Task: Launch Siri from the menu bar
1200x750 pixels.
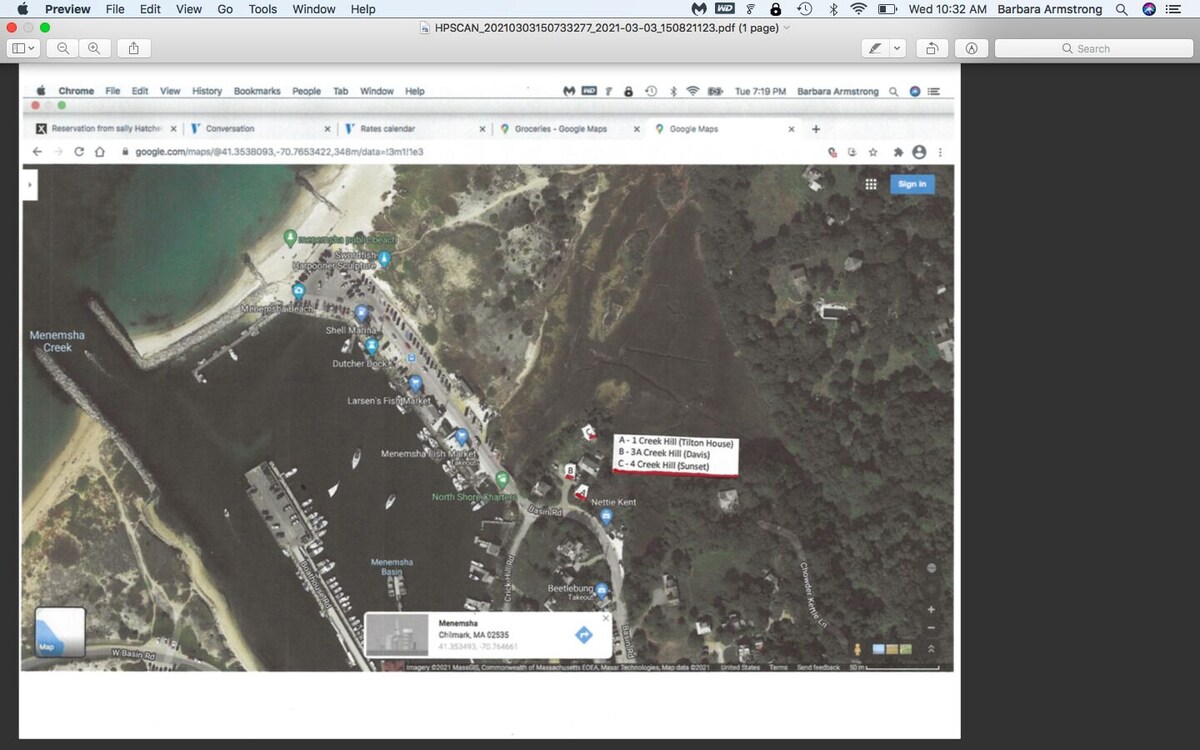Action: (x=1149, y=9)
